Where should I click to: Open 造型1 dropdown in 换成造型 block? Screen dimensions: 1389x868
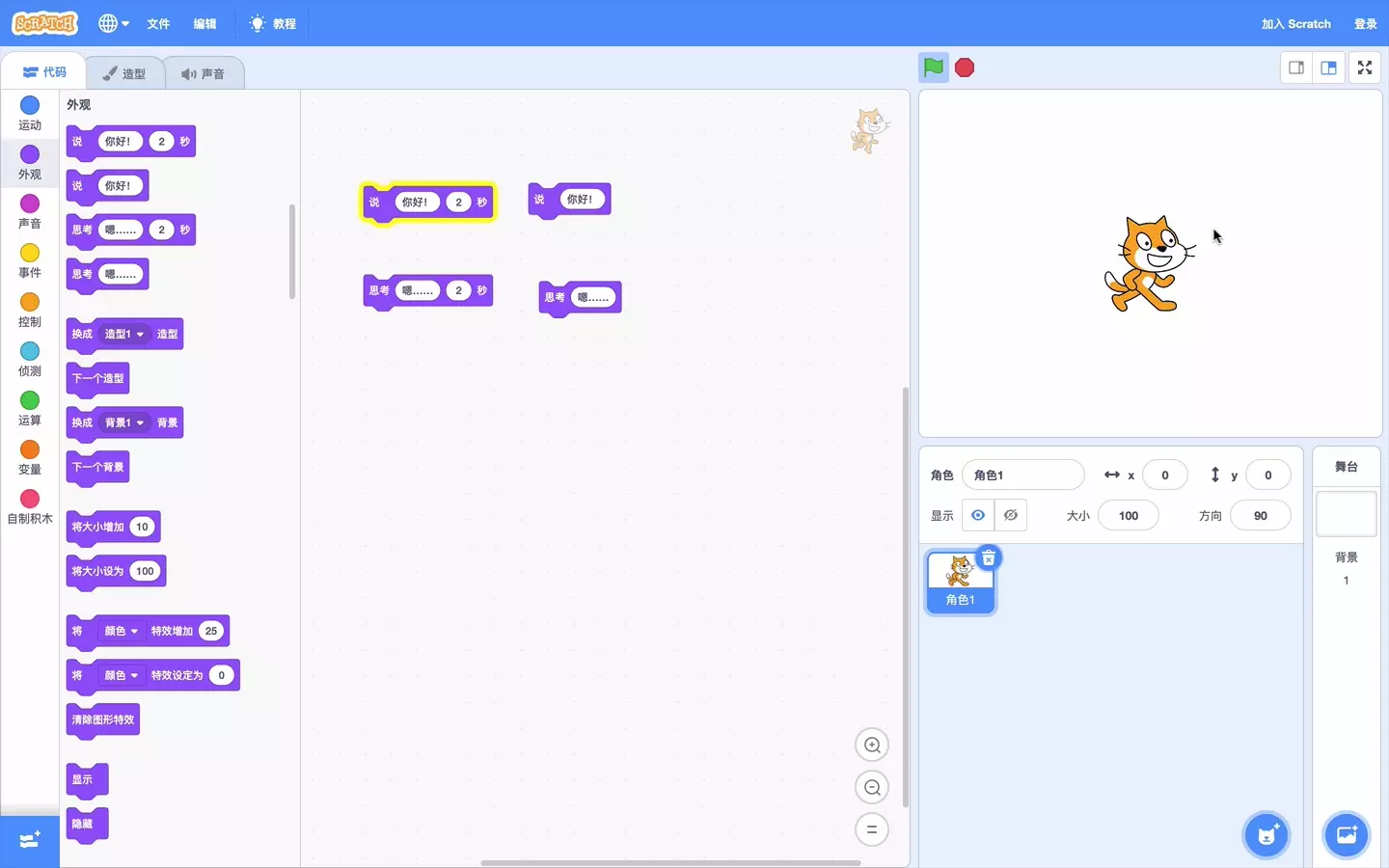click(124, 334)
